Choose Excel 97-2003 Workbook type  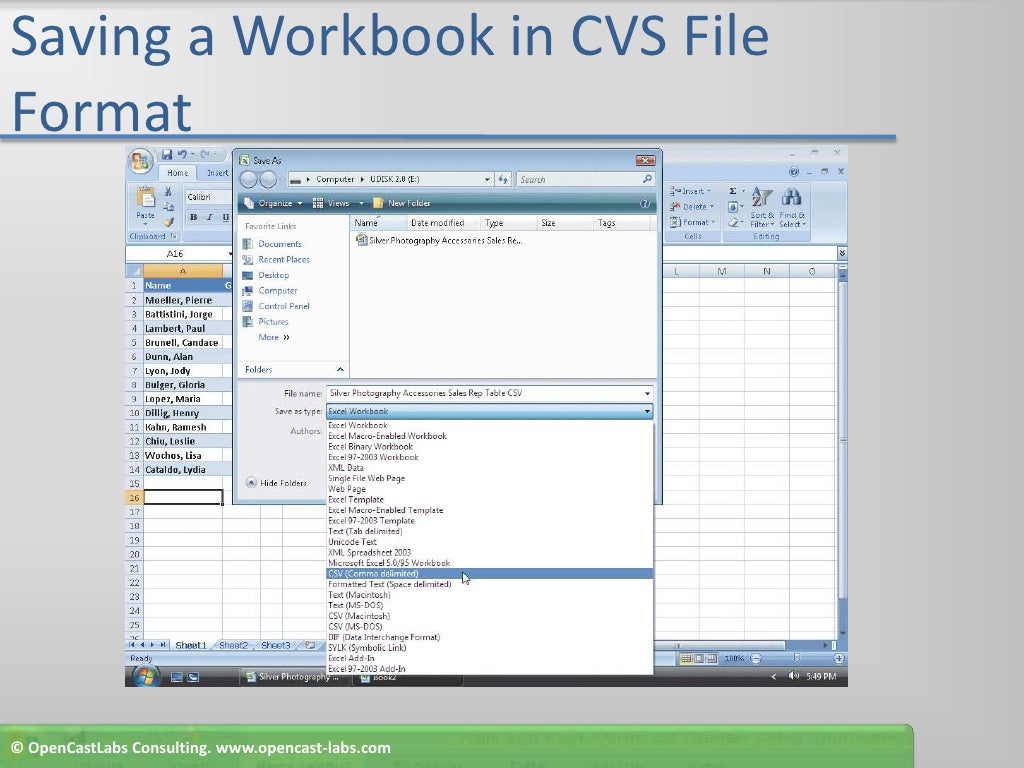coord(489,457)
